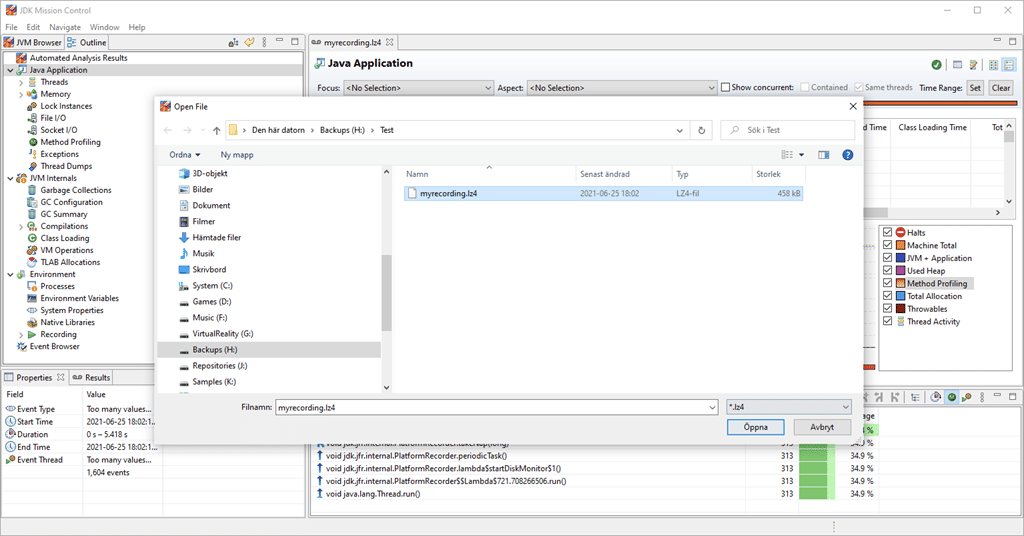Open Event Browser page

coord(54,347)
